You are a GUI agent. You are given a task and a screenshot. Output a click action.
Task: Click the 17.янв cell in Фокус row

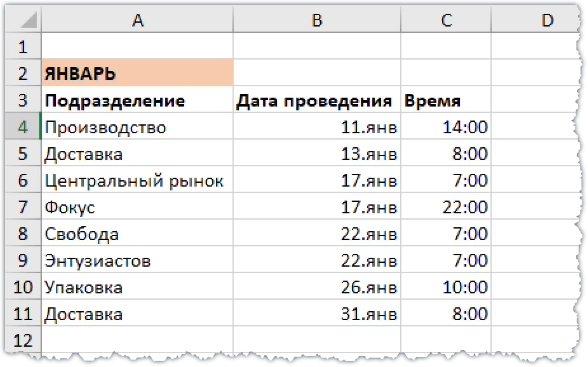click(317, 207)
